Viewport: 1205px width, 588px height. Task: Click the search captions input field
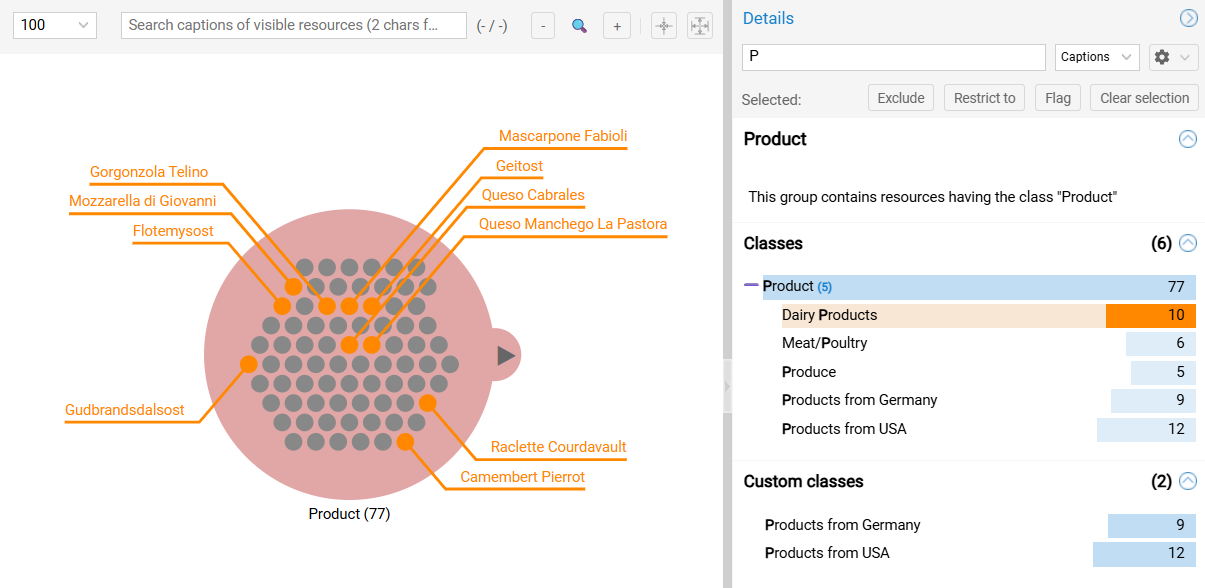click(293, 25)
